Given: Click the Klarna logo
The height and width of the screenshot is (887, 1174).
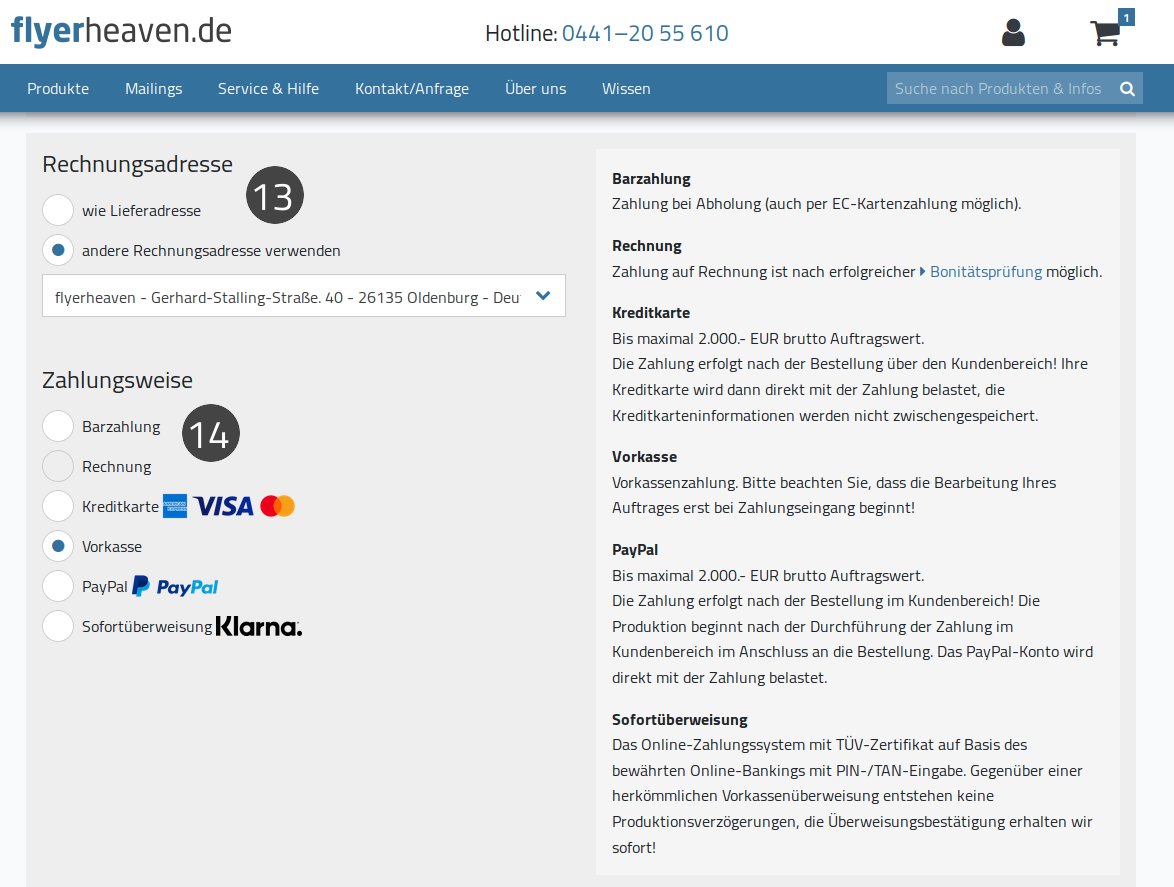Looking at the screenshot, I should 259,627.
